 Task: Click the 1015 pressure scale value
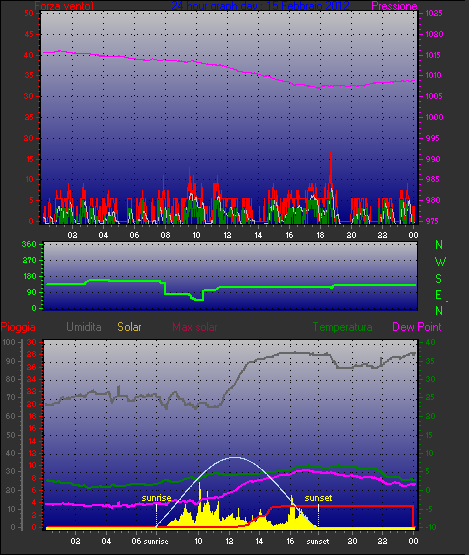(x=434, y=55)
